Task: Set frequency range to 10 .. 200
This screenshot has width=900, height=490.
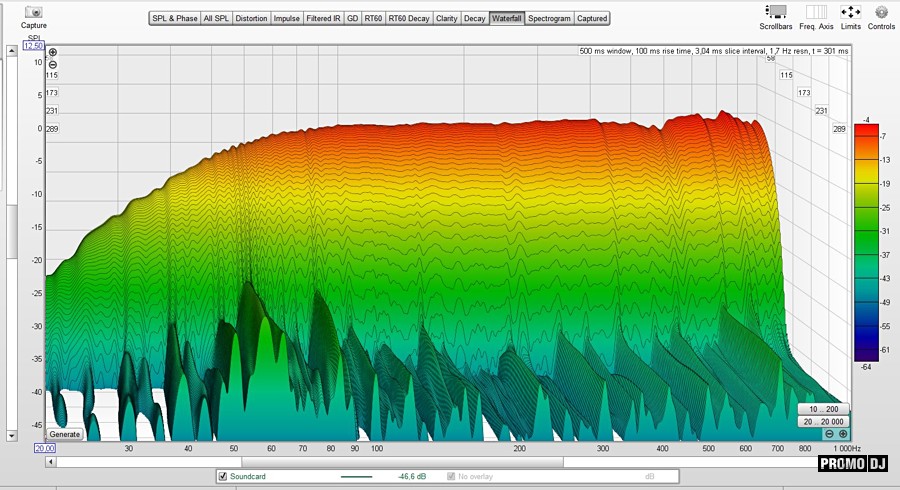Action: [823, 409]
